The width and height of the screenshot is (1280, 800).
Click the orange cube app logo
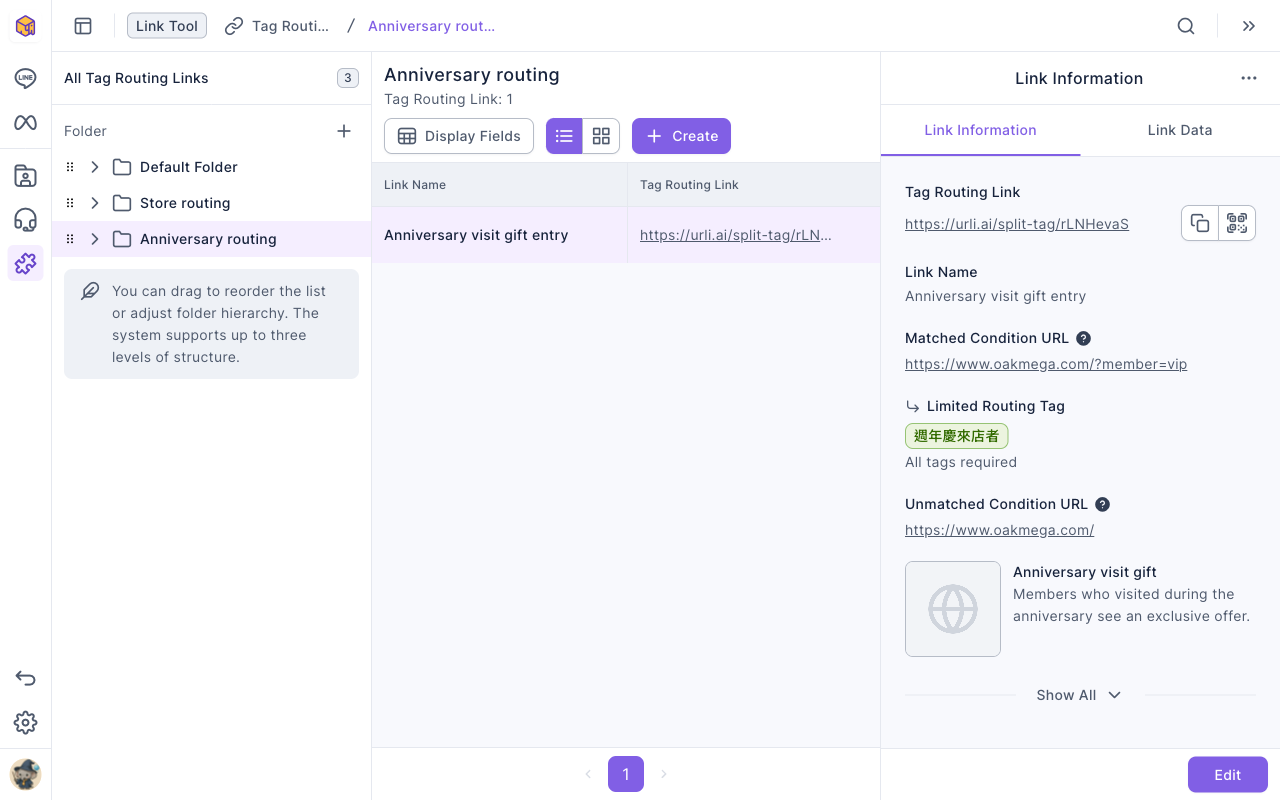(25, 26)
